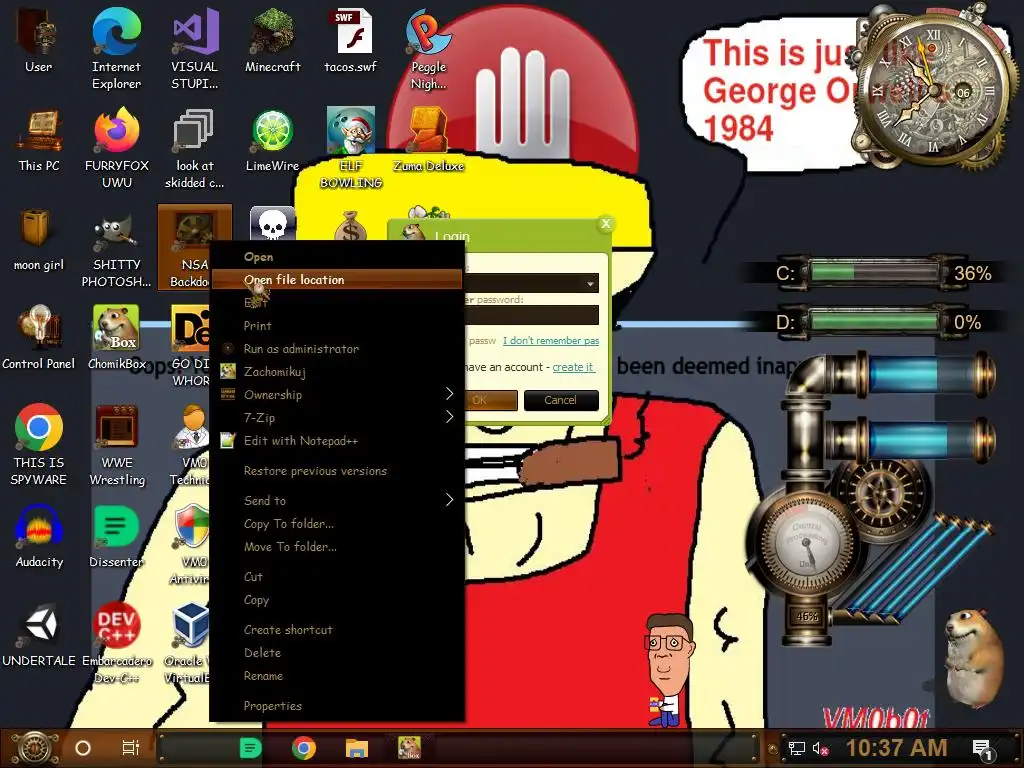The height and width of the screenshot is (768, 1024).
Task: Select Copy To folder... entry
Action: (337, 523)
